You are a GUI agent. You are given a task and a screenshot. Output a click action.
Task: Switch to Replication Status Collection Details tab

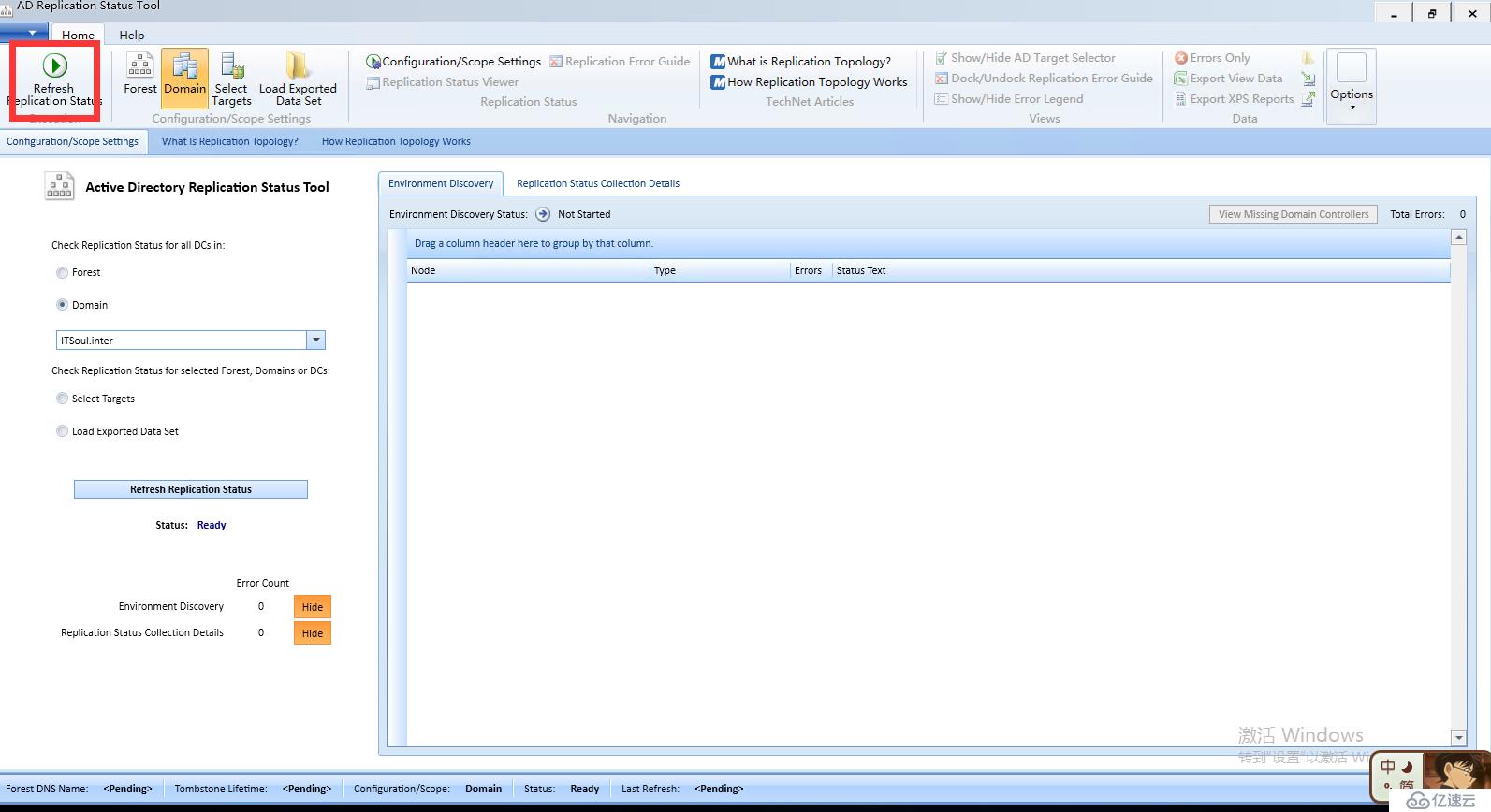click(x=598, y=183)
